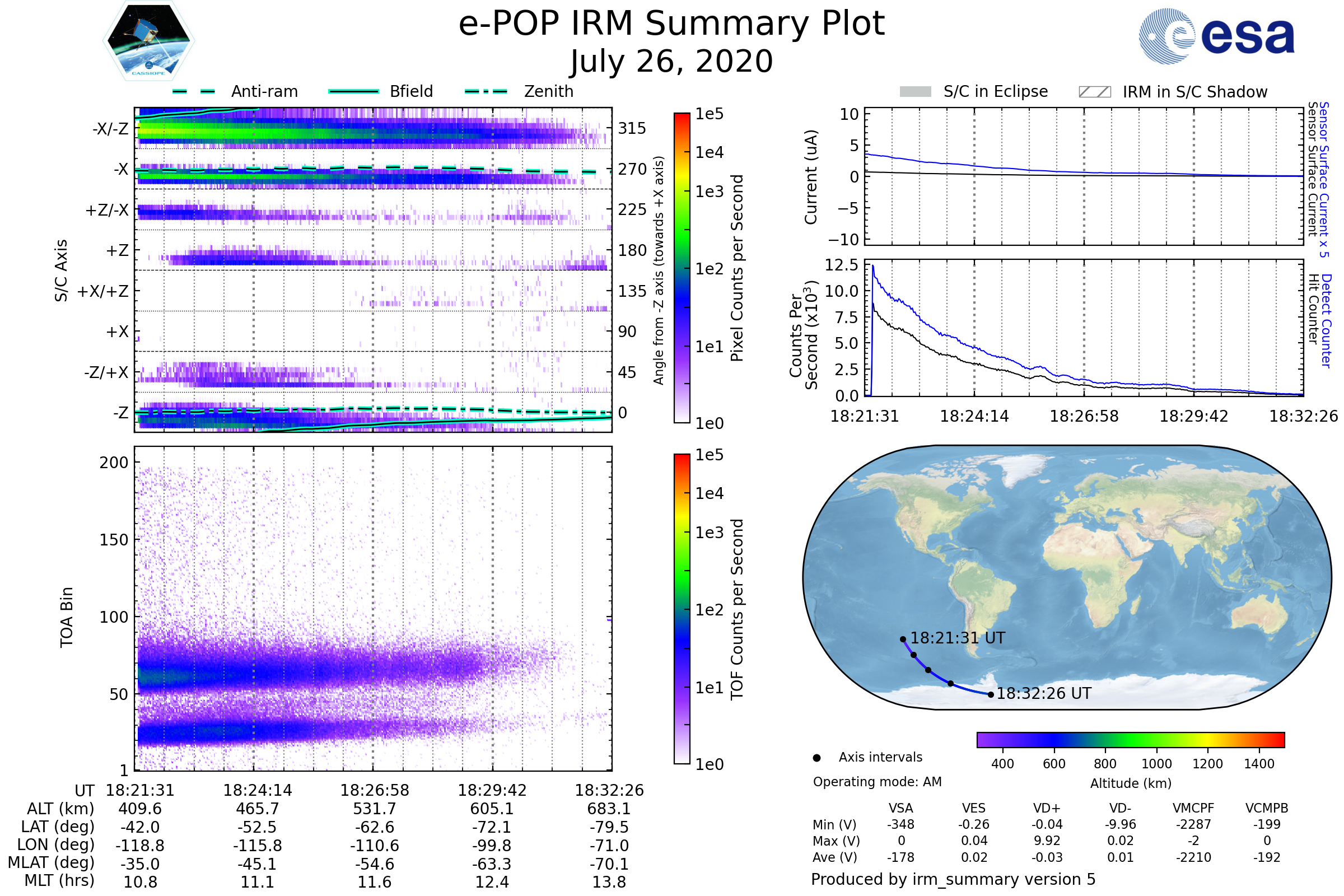Click the Bfield solid legend line
The height and width of the screenshot is (896, 1344).
coord(354,91)
